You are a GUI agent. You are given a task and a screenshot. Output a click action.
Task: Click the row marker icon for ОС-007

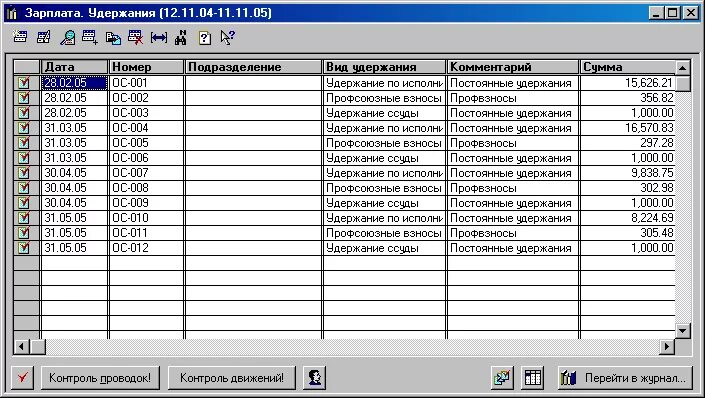24,173
